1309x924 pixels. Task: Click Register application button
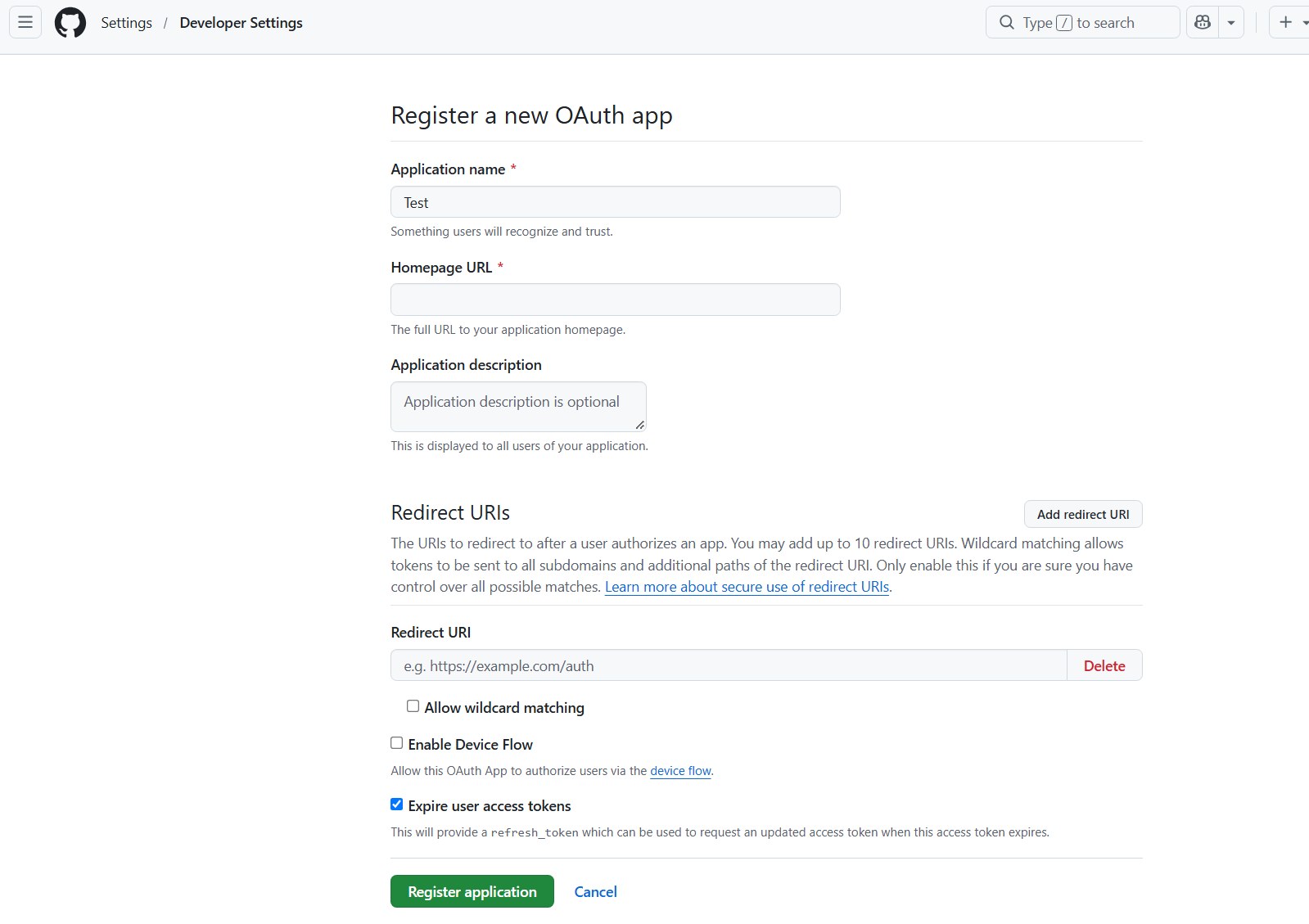472,891
